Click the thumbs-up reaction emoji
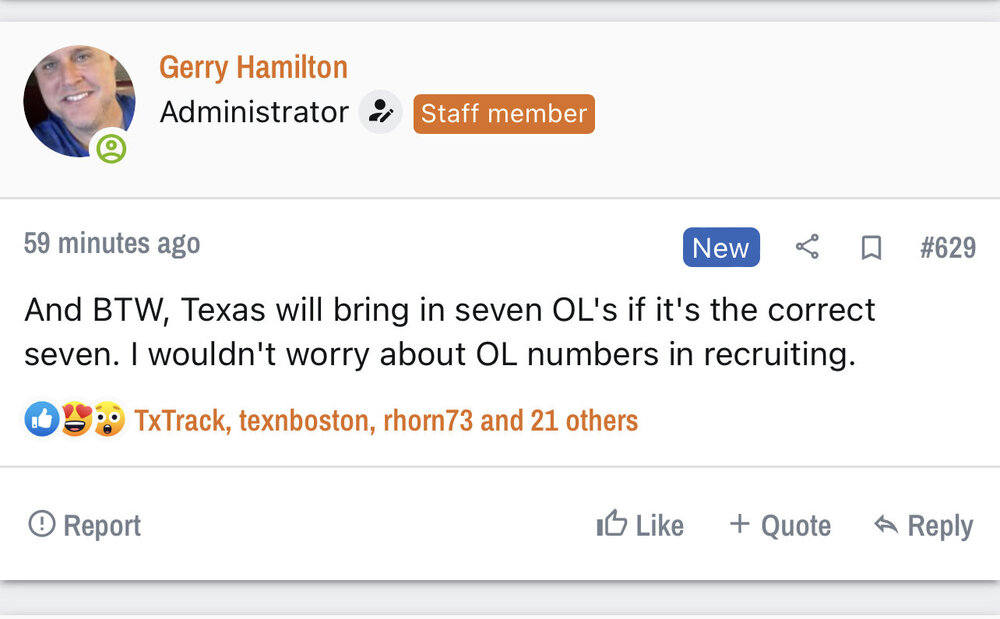This screenshot has width=1000, height=619. pos(40,420)
